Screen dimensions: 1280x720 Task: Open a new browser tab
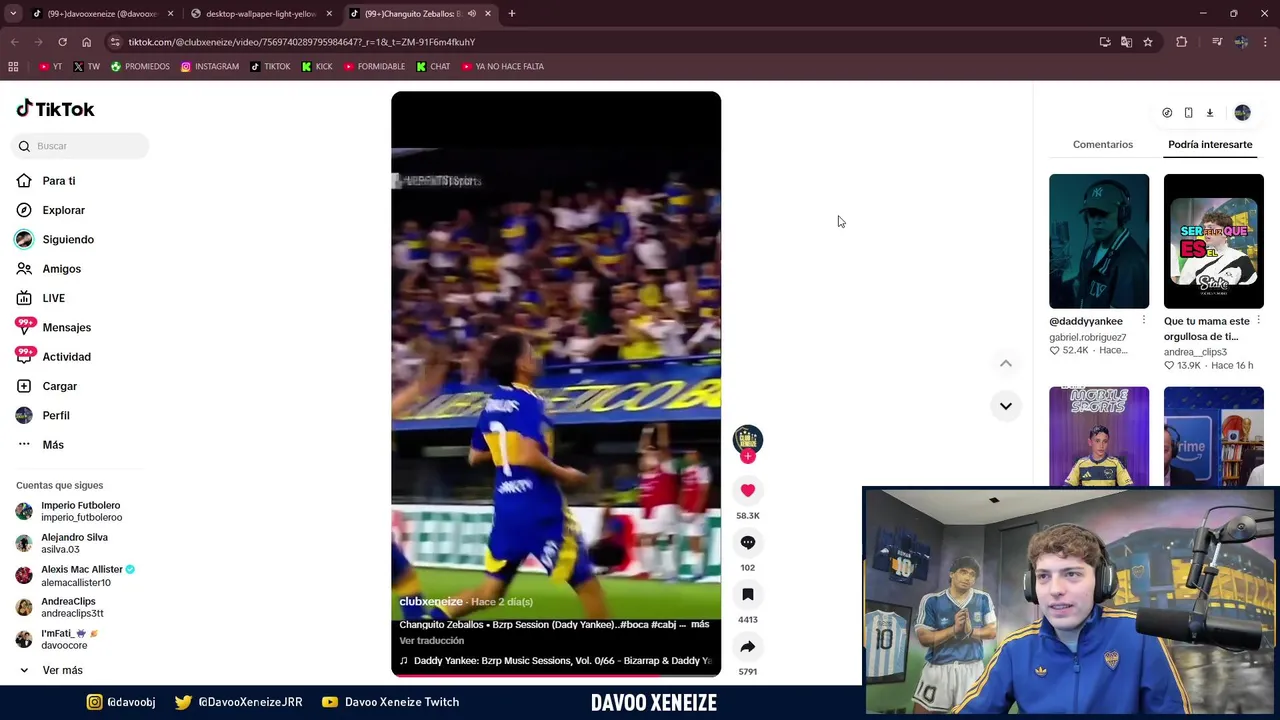click(x=512, y=14)
